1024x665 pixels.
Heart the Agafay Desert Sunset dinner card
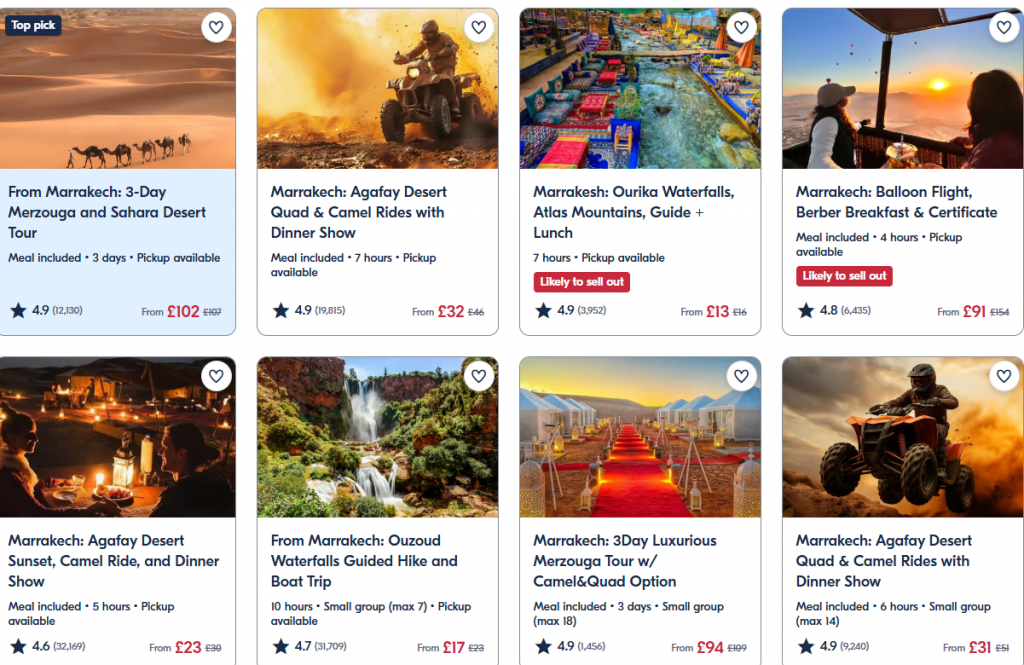216,376
